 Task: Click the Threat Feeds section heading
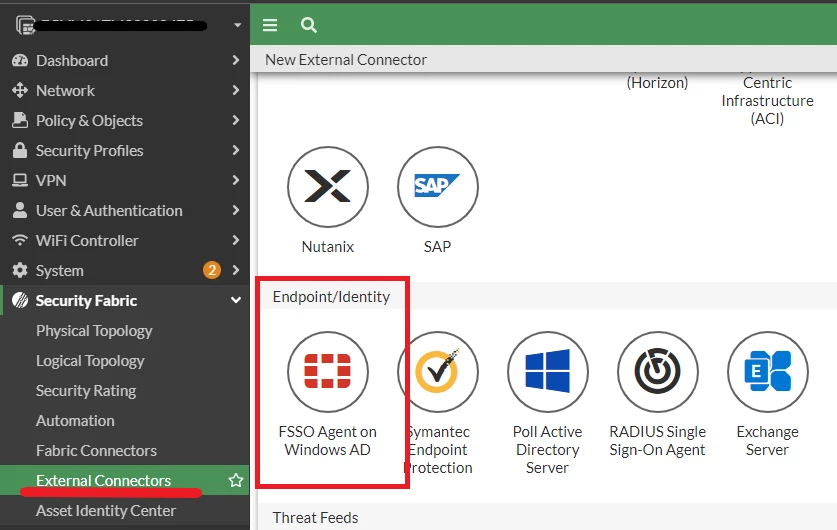coord(315,517)
